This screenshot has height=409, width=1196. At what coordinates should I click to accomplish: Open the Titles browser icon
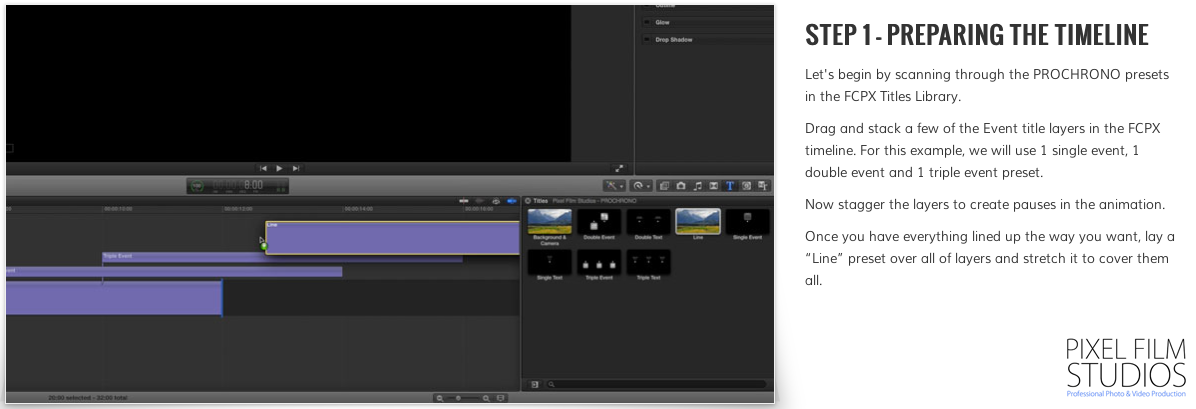click(729, 186)
